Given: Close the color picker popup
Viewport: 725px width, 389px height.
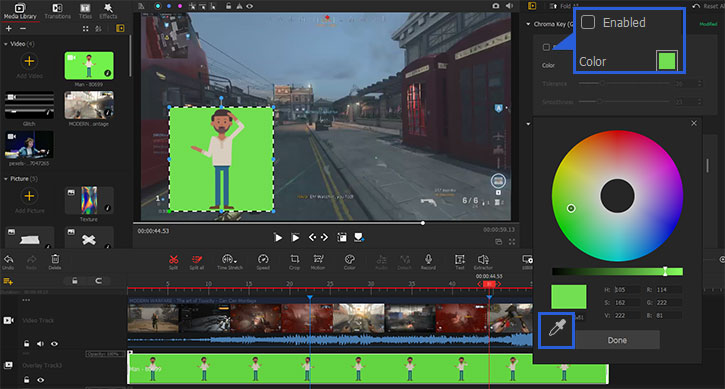Looking at the screenshot, I should tap(694, 123).
